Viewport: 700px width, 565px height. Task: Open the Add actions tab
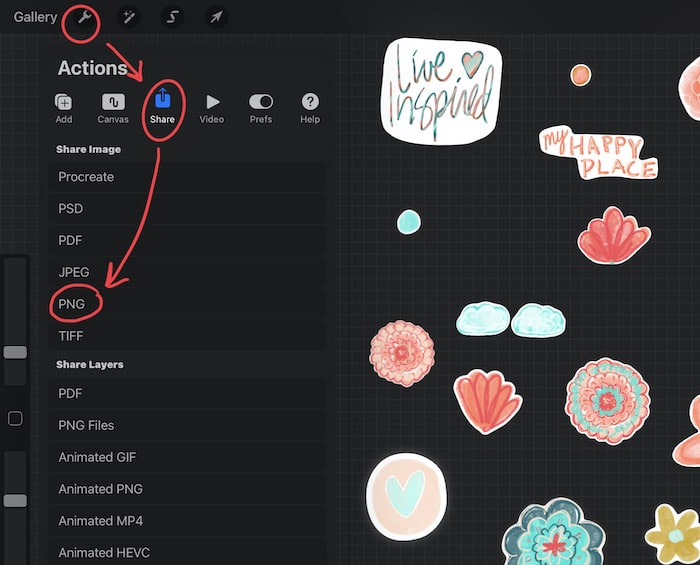[x=64, y=108]
